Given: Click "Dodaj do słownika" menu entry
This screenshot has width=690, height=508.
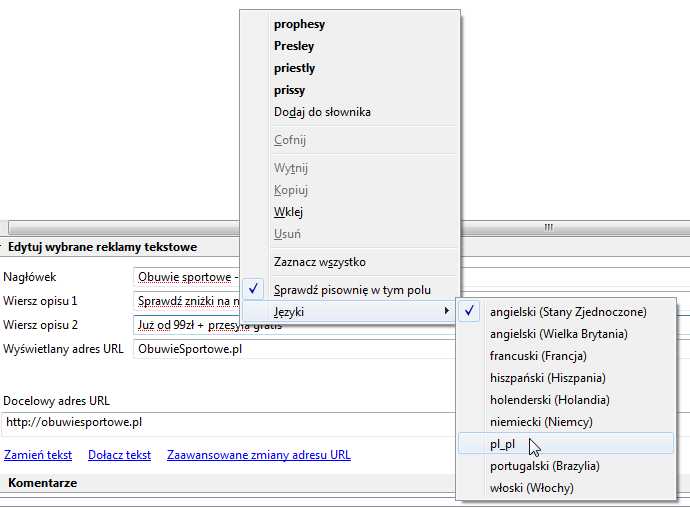Looking at the screenshot, I should pyautogui.click(x=322, y=112).
